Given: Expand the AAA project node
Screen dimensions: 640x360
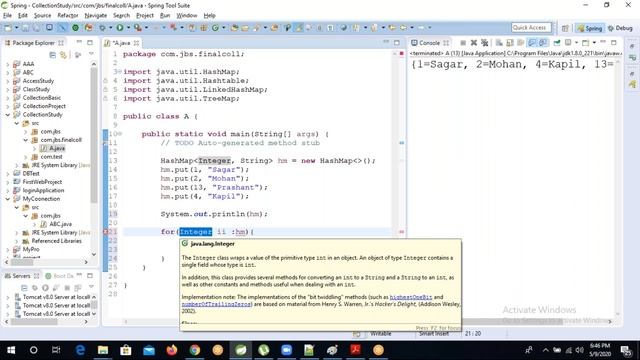Looking at the screenshot, I should (x=7, y=64).
